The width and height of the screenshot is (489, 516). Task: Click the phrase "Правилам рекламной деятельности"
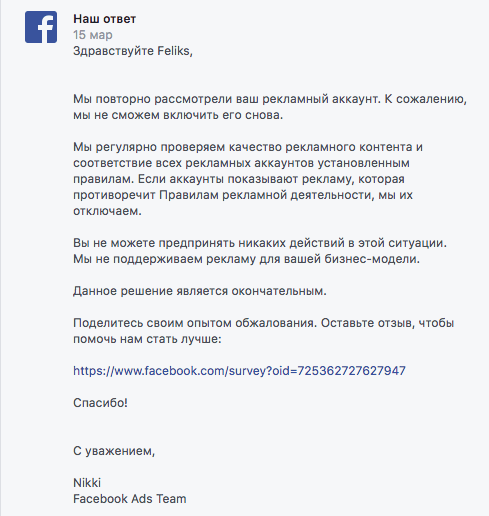[265, 195]
